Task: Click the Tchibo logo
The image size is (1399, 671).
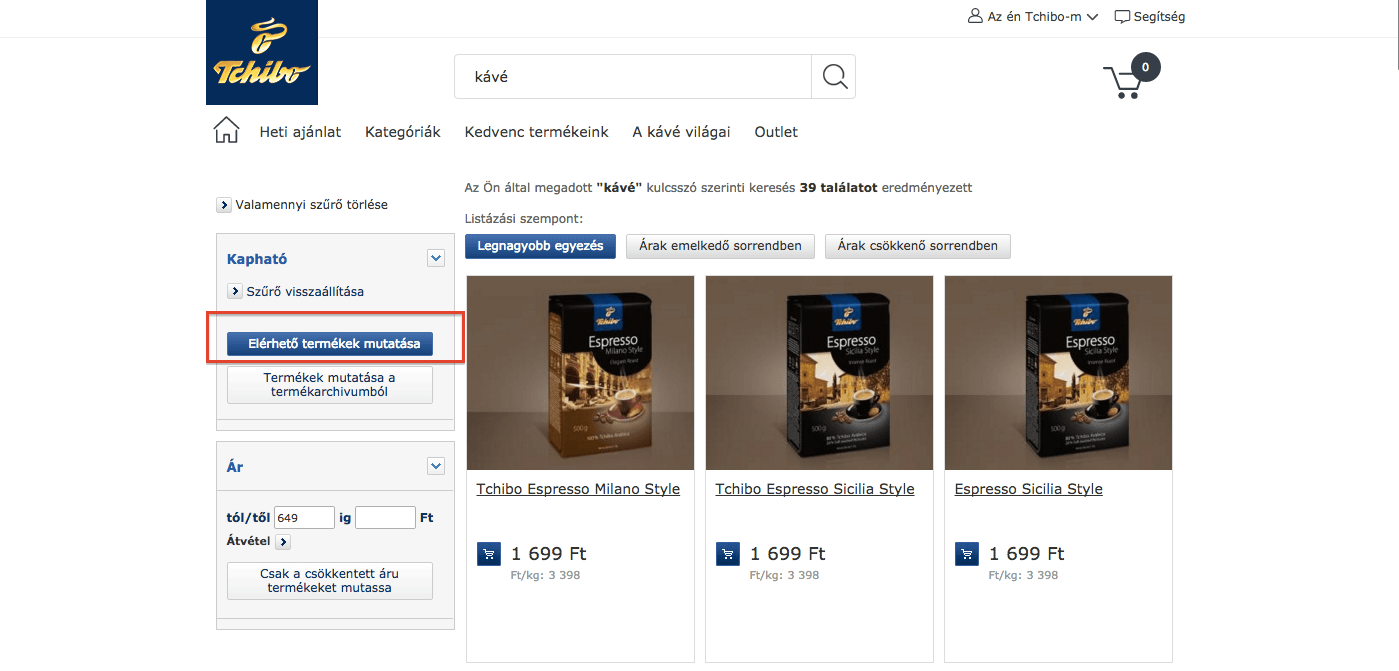Action: (262, 52)
